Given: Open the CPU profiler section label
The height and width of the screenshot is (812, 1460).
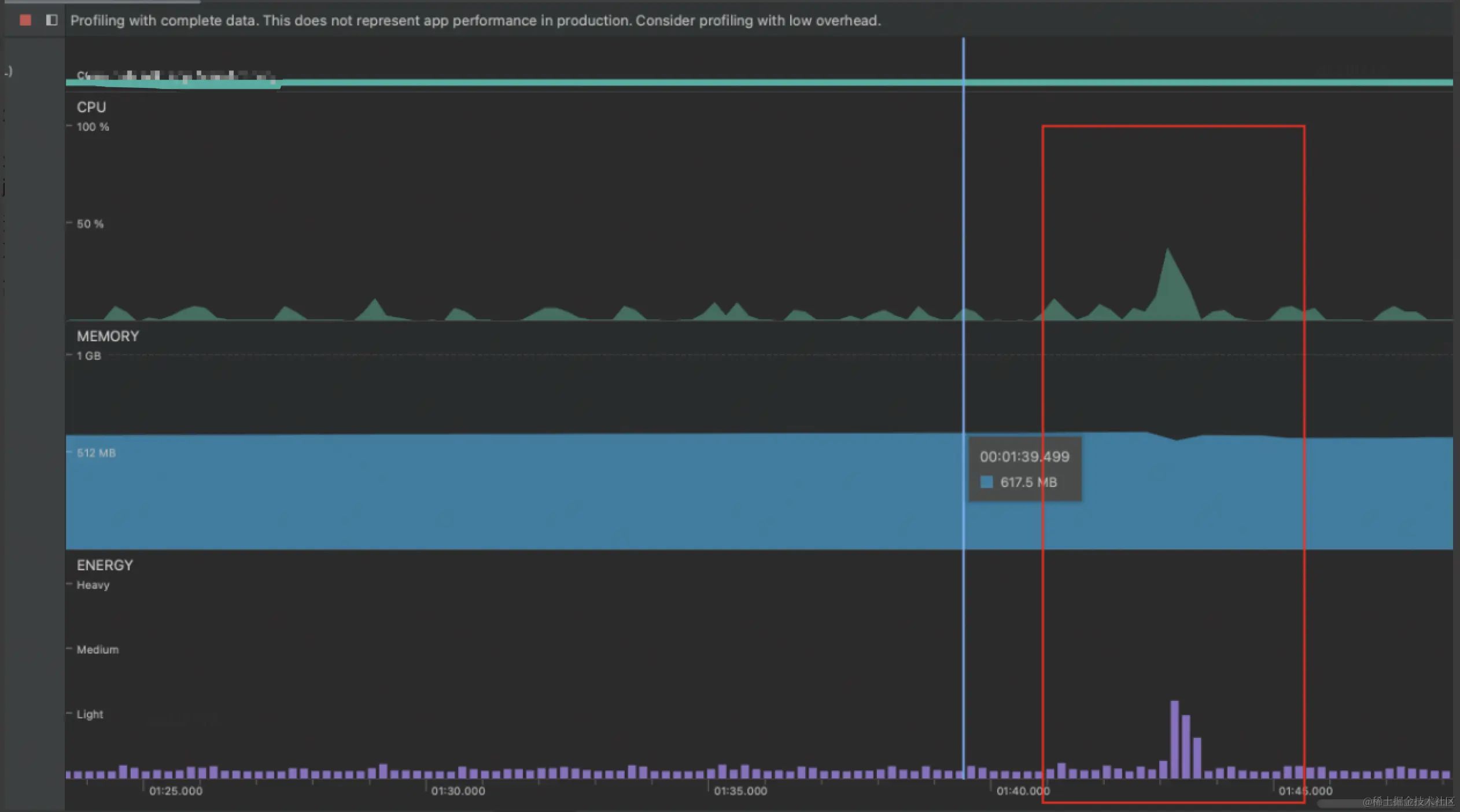Looking at the screenshot, I should coord(91,108).
